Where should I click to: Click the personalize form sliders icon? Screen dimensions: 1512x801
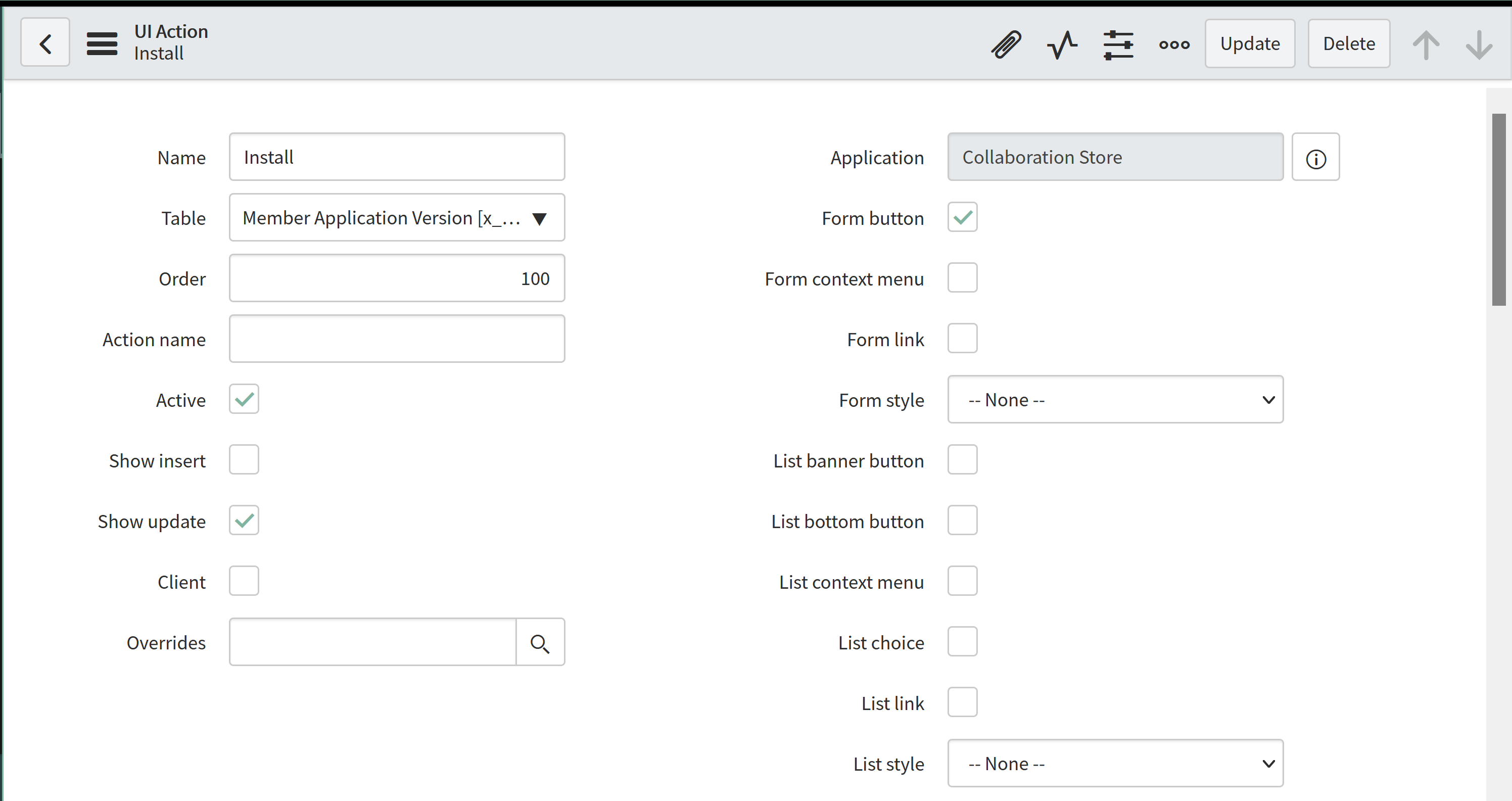click(1118, 44)
